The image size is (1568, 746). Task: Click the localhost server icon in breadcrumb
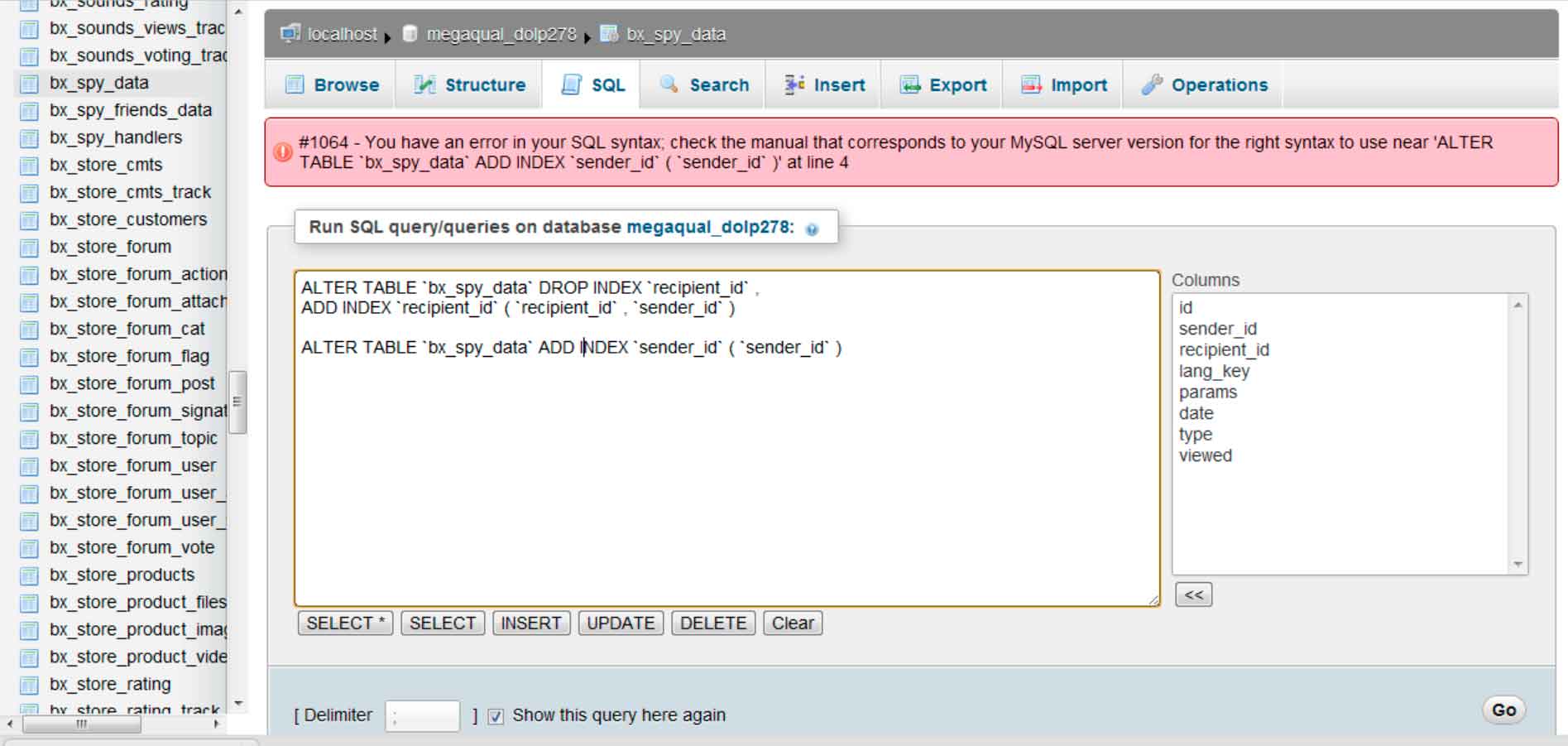pyautogui.click(x=290, y=34)
